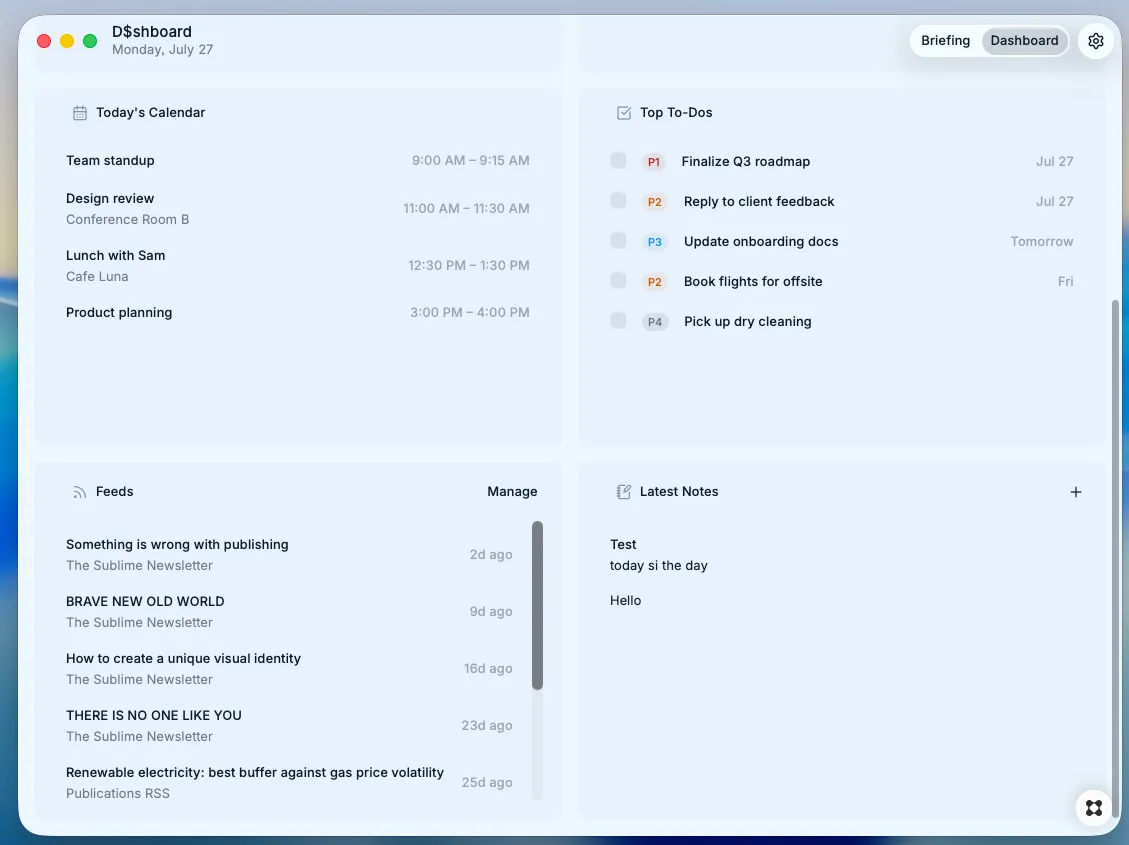The width and height of the screenshot is (1129, 845).
Task: Close the window with the red button
Action: click(44, 41)
